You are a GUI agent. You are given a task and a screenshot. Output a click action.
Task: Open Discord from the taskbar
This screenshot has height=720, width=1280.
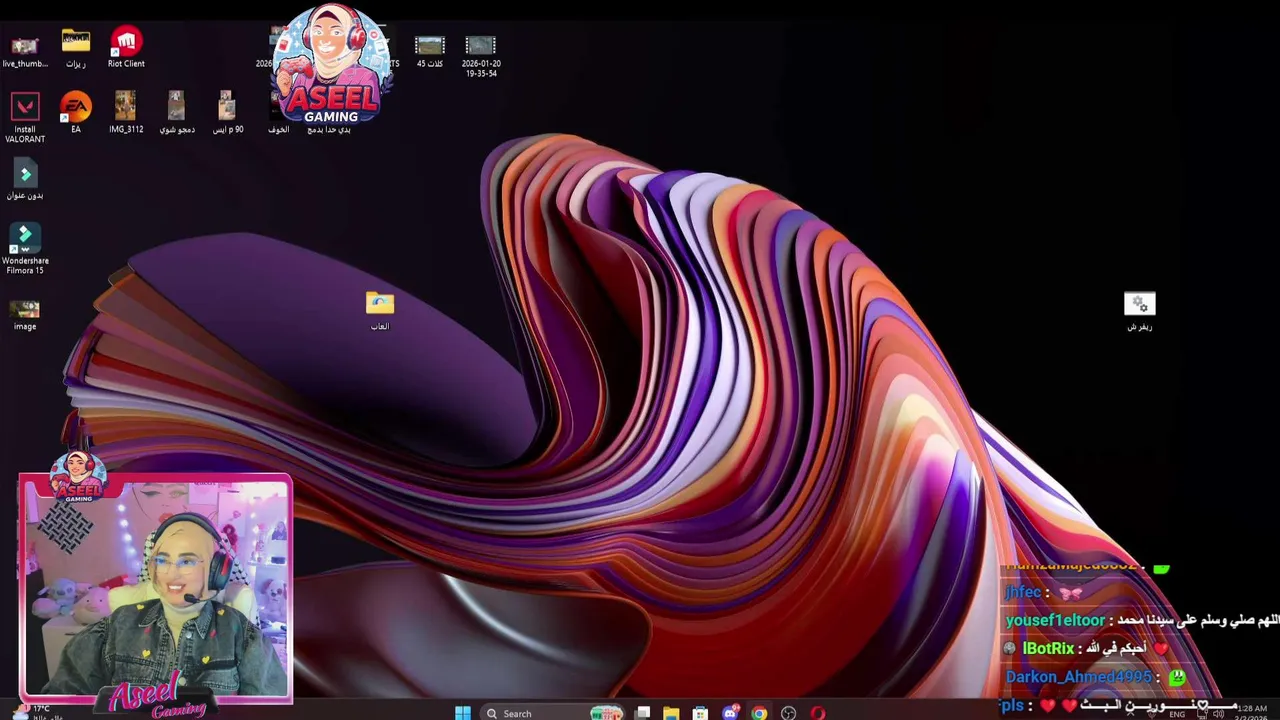(730, 713)
